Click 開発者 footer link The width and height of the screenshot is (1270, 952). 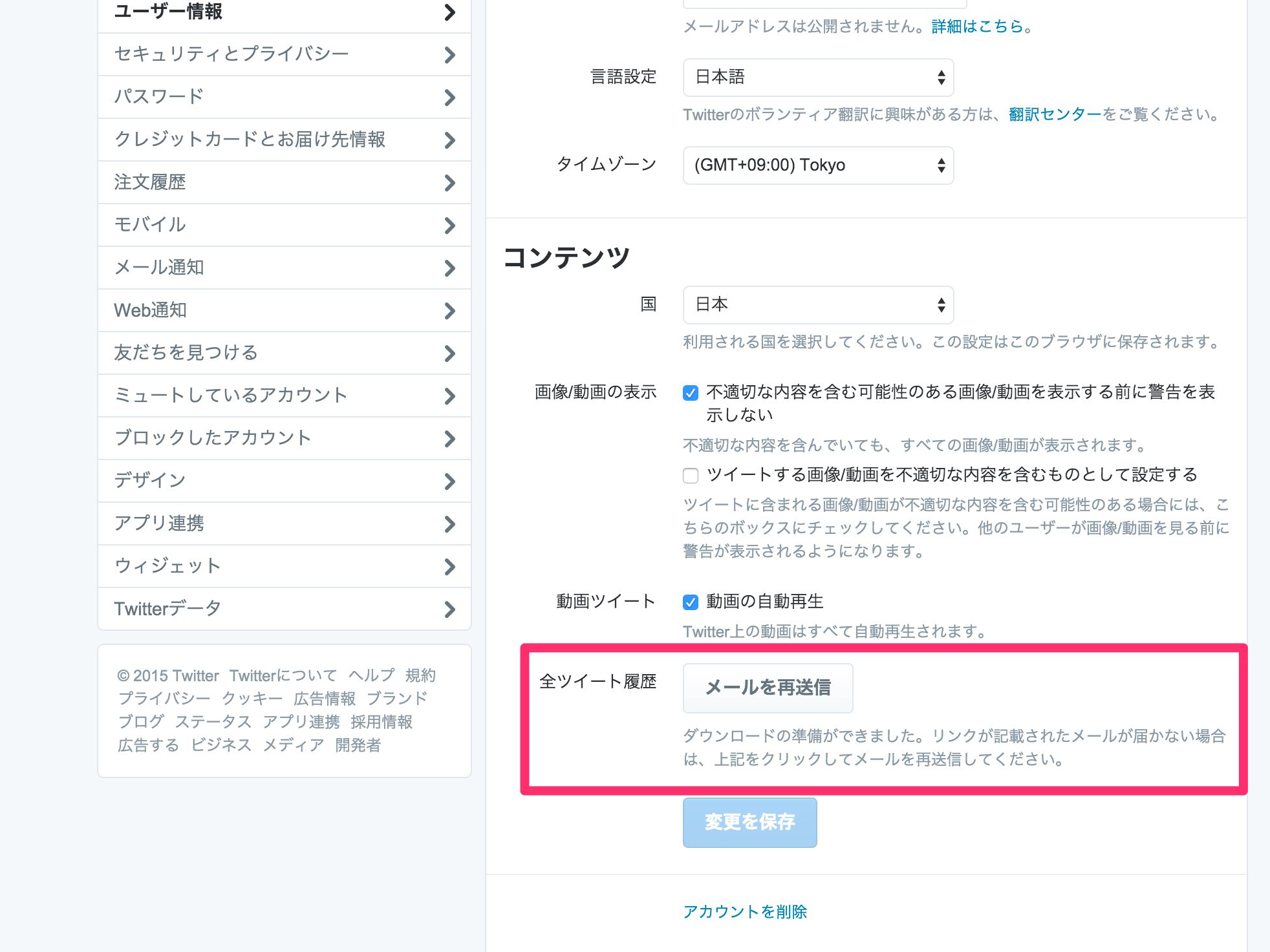(x=358, y=745)
